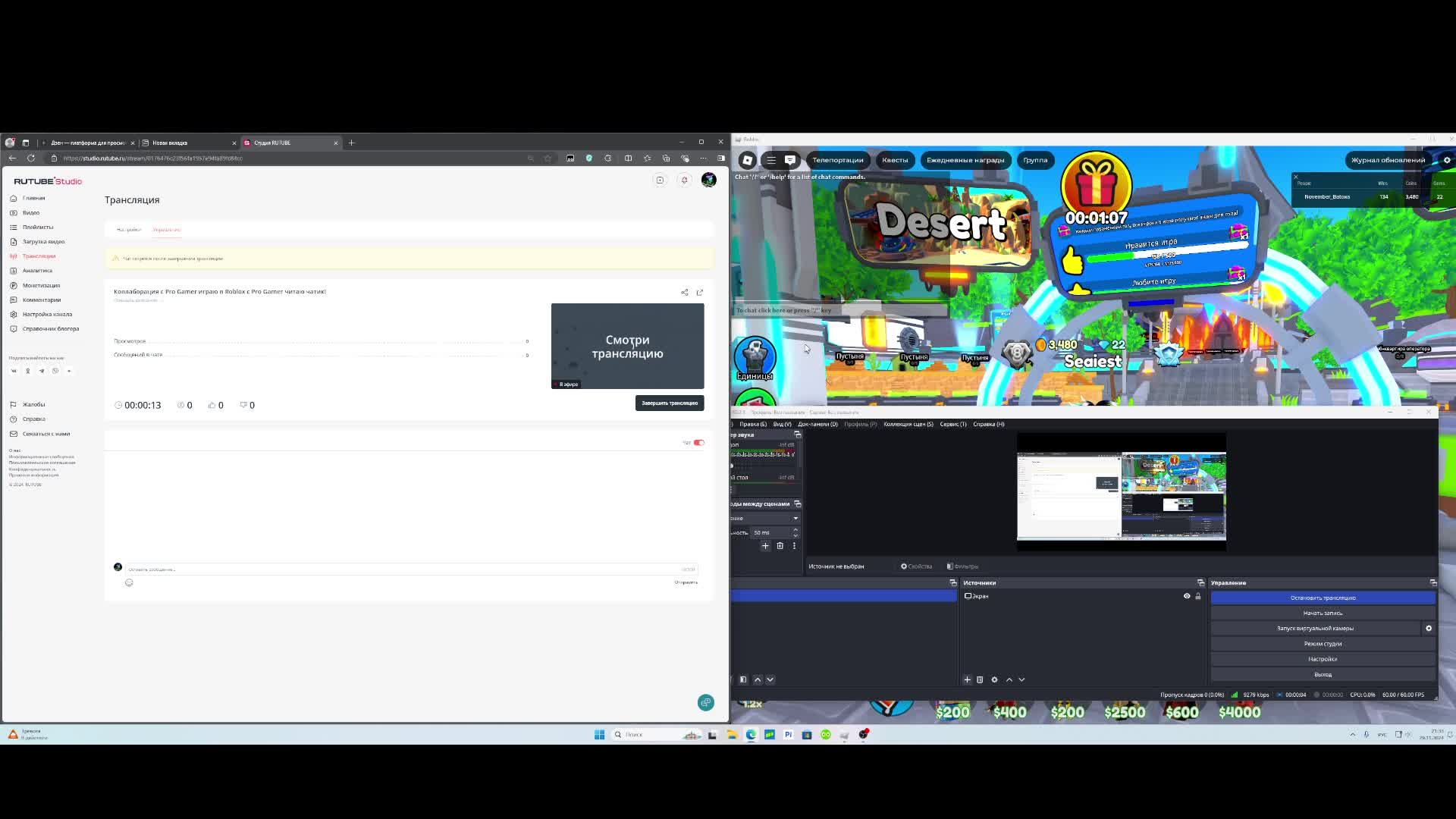Image resolution: width=1456 pixels, height=819 pixels.
Task: Open the OBS Справка menu
Action: tap(989, 424)
